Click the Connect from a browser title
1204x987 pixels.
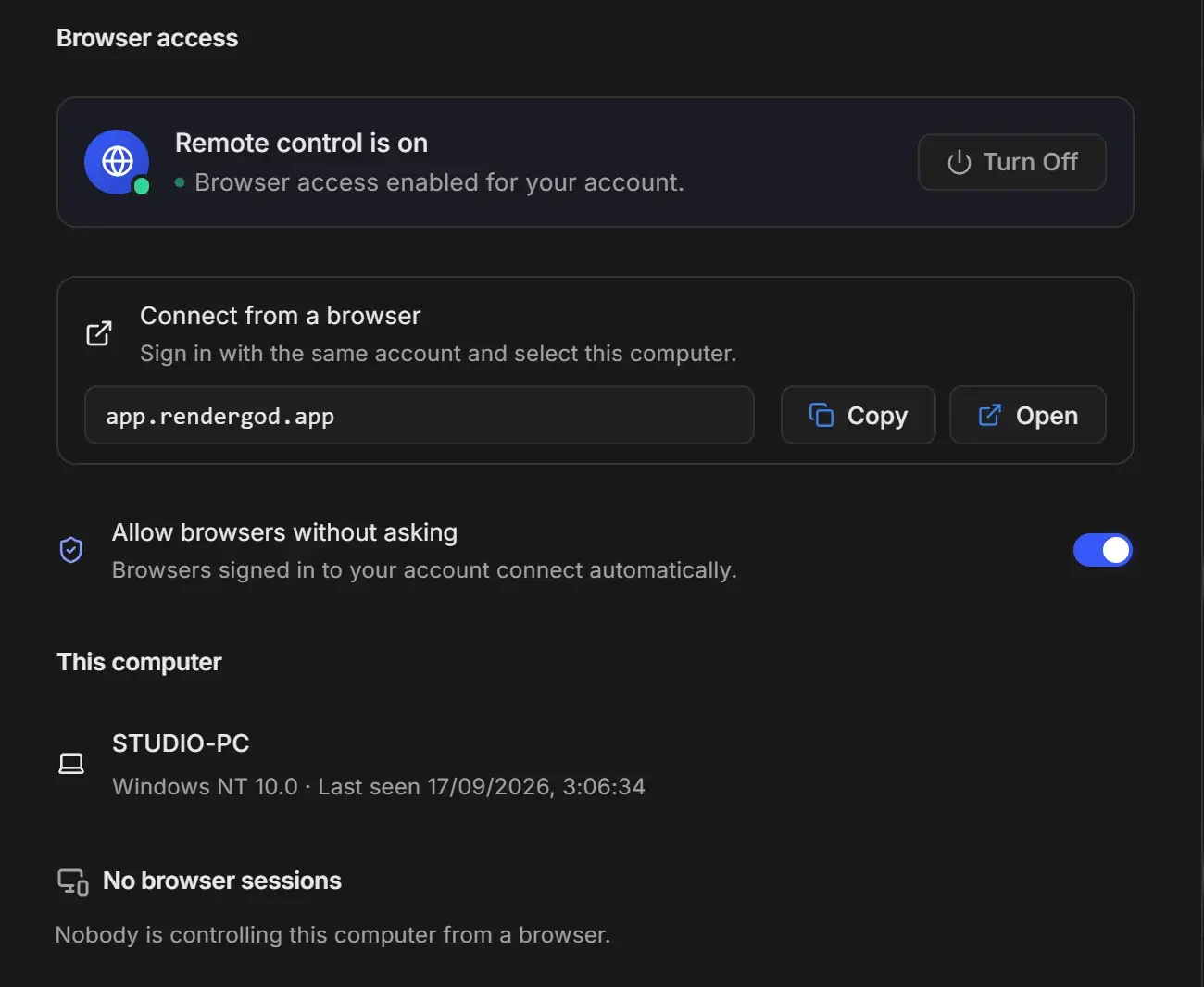pos(280,316)
